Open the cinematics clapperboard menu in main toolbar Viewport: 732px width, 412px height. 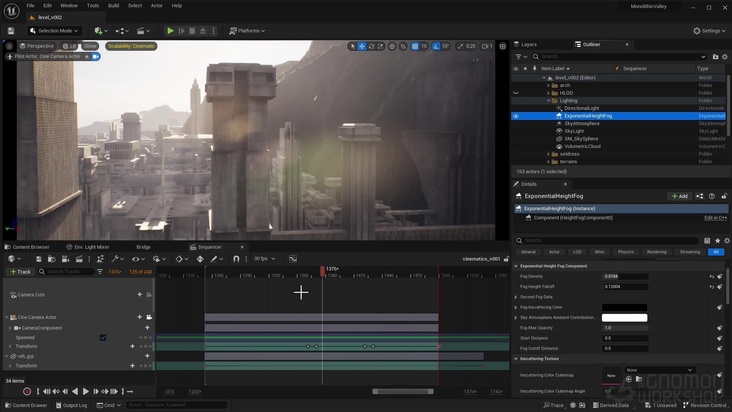click(143, 31)
